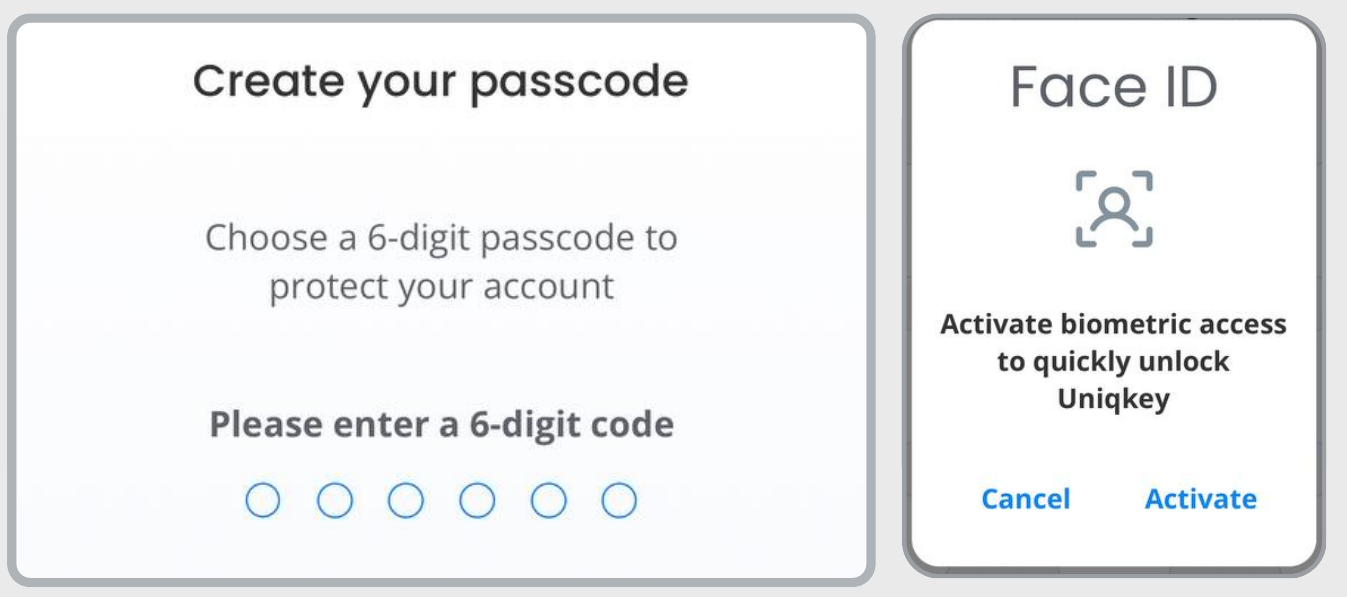Click the "protect your account" text line
This screenshot has height=597, width=1347.
(441, 288)
